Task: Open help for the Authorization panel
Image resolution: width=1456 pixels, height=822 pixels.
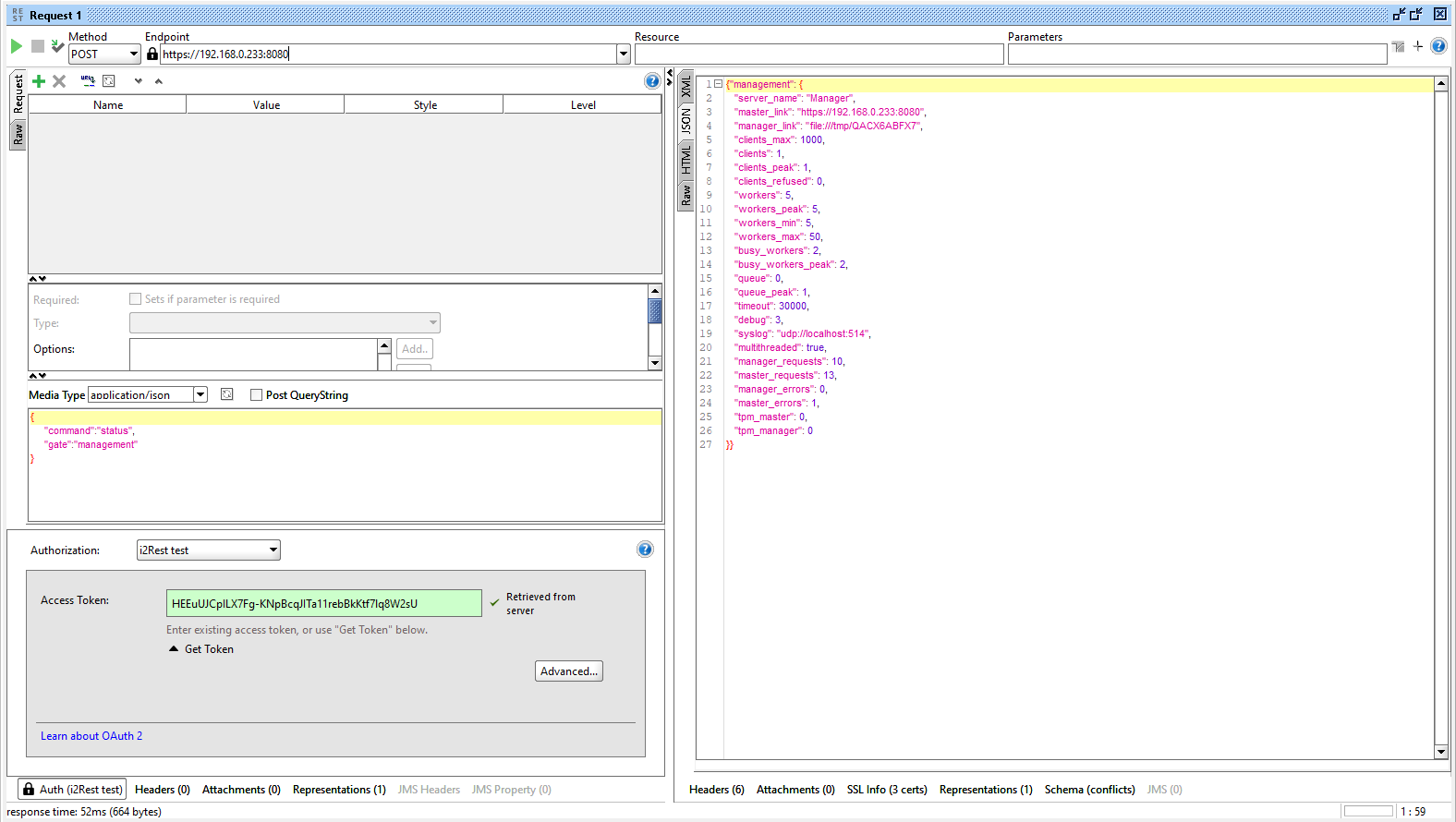Action: (645, 550)
